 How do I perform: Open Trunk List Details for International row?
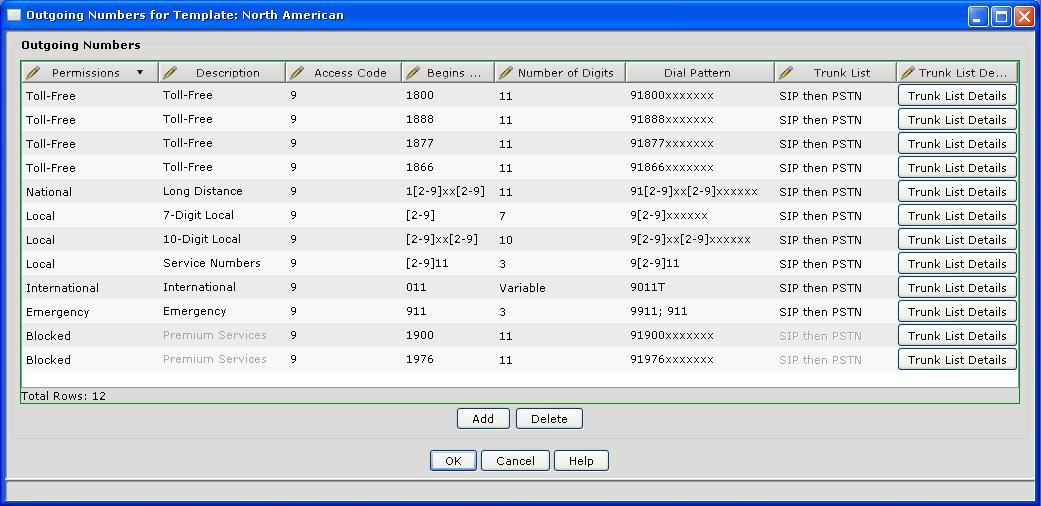click(x=957, y=288)
